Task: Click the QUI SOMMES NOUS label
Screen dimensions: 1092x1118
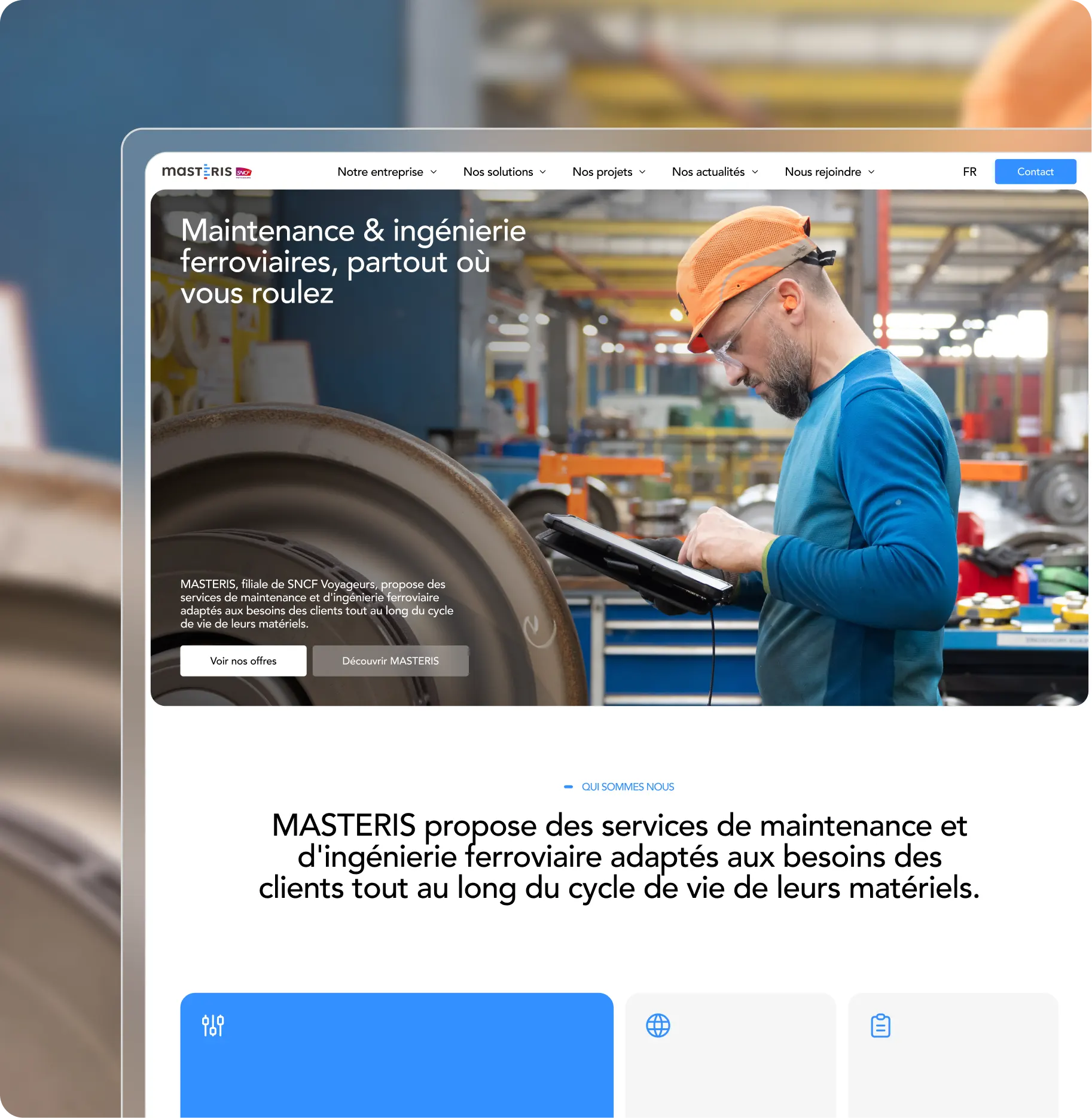Action: coord(628,787)
